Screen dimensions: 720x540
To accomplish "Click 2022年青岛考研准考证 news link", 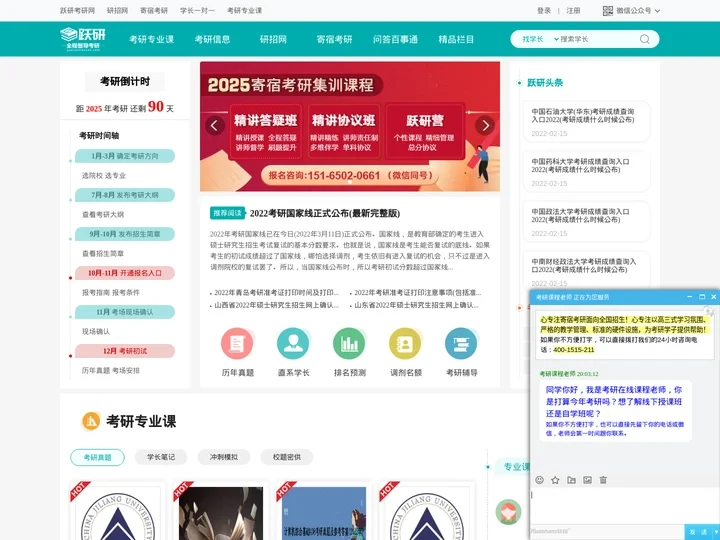I will 276,292.
